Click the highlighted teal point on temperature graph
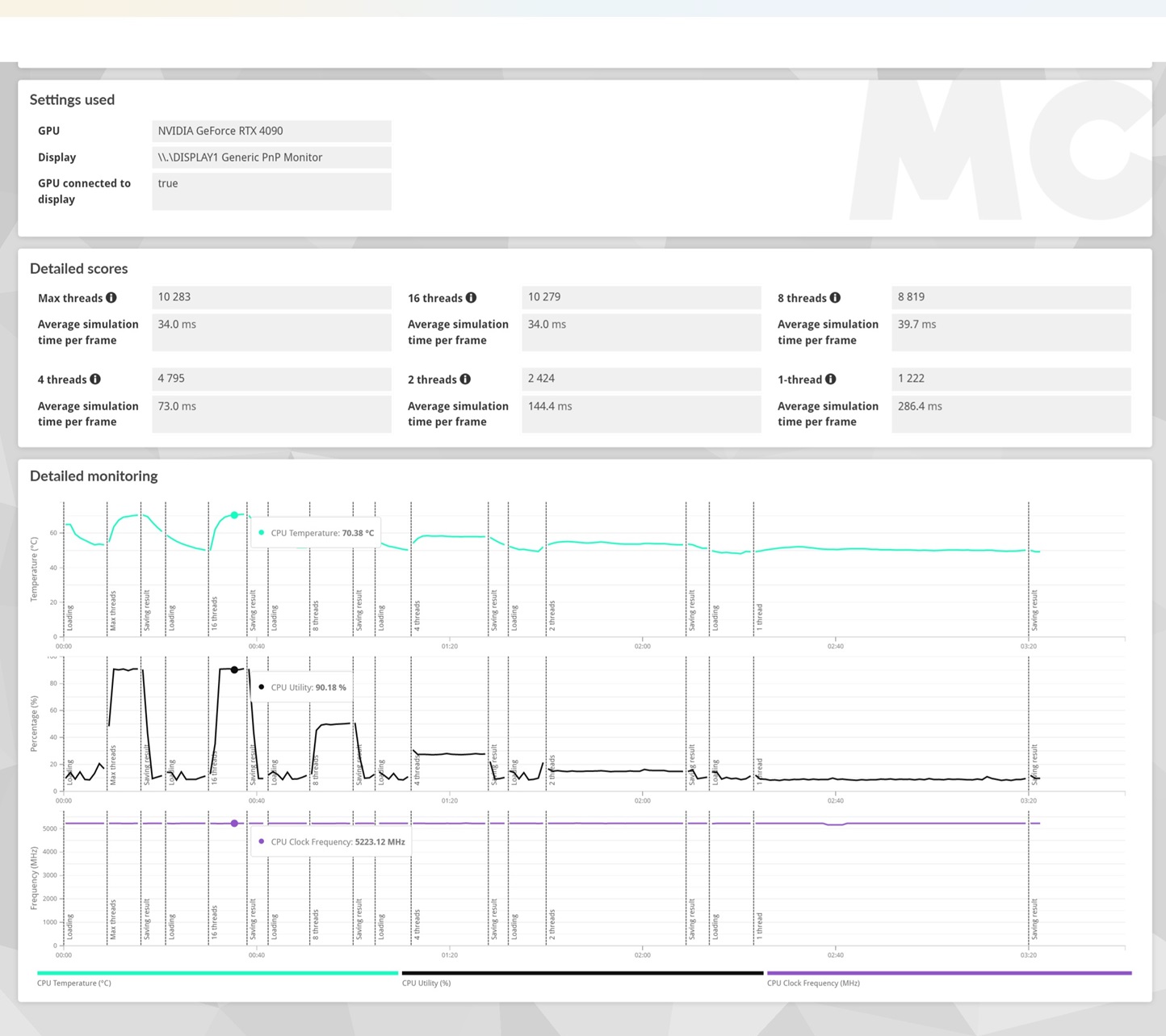This screenshot has width=1166, height=1036. [x=234, y=515]
